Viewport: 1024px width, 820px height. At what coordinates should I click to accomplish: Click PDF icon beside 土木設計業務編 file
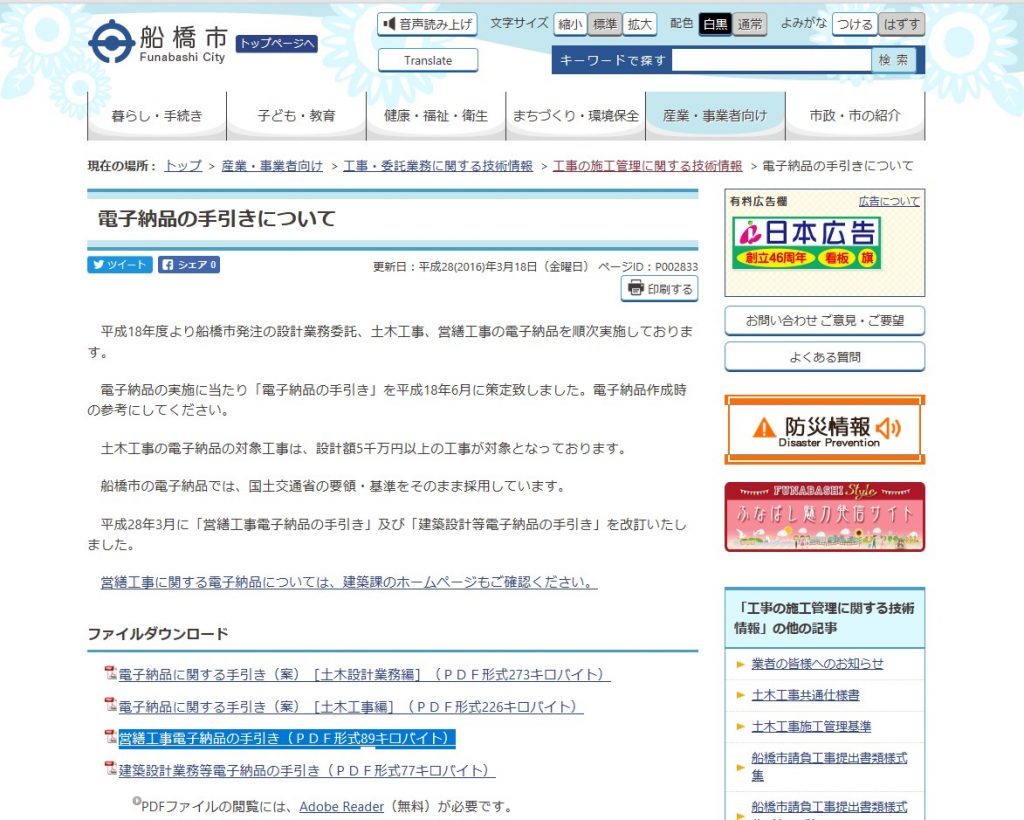pos(111,675)
